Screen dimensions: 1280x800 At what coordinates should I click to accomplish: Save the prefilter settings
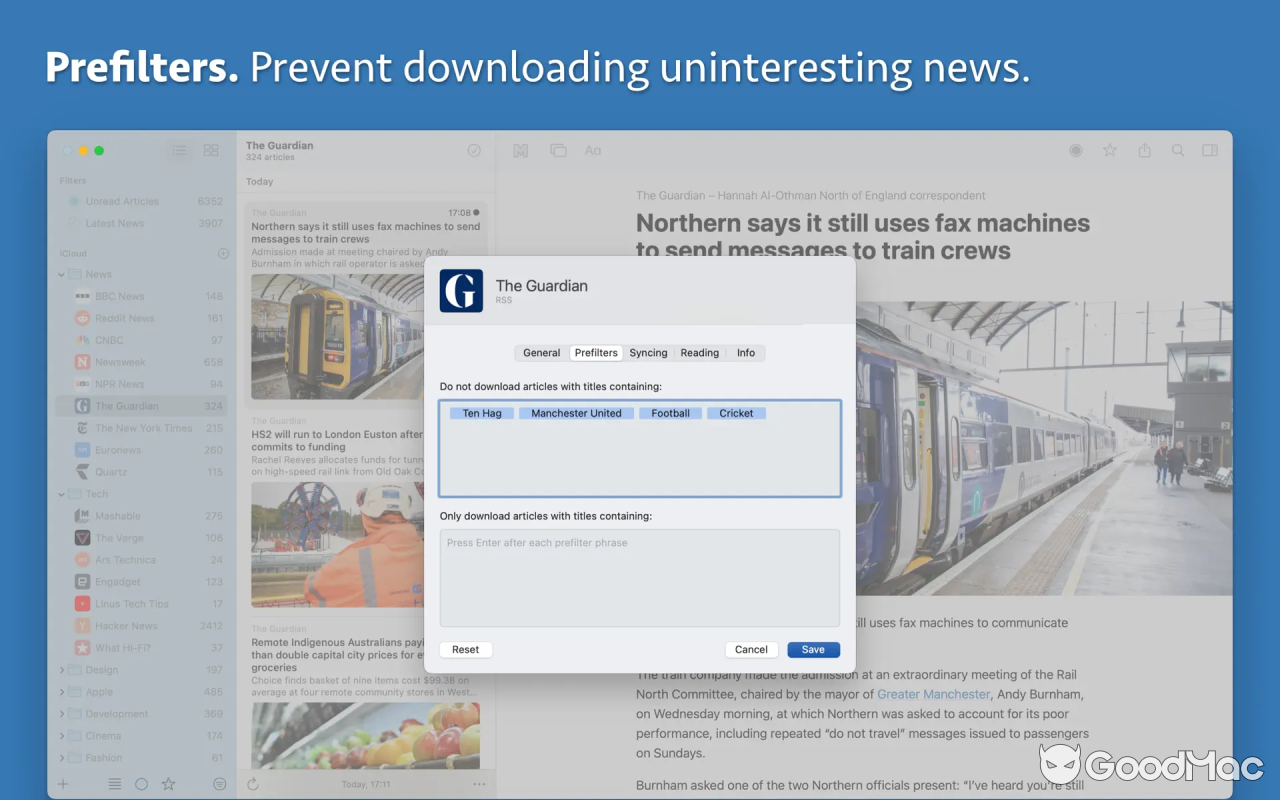pos(813,649)
